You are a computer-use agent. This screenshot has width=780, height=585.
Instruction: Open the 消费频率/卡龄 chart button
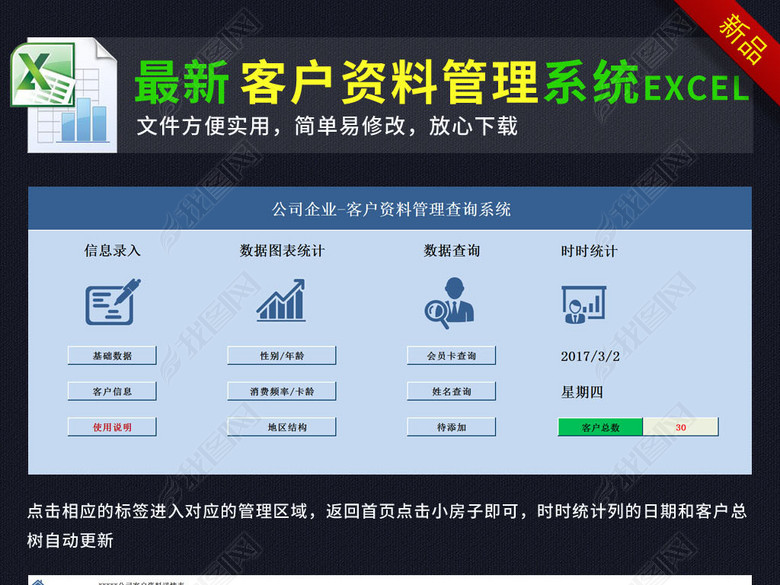[282, 391]
